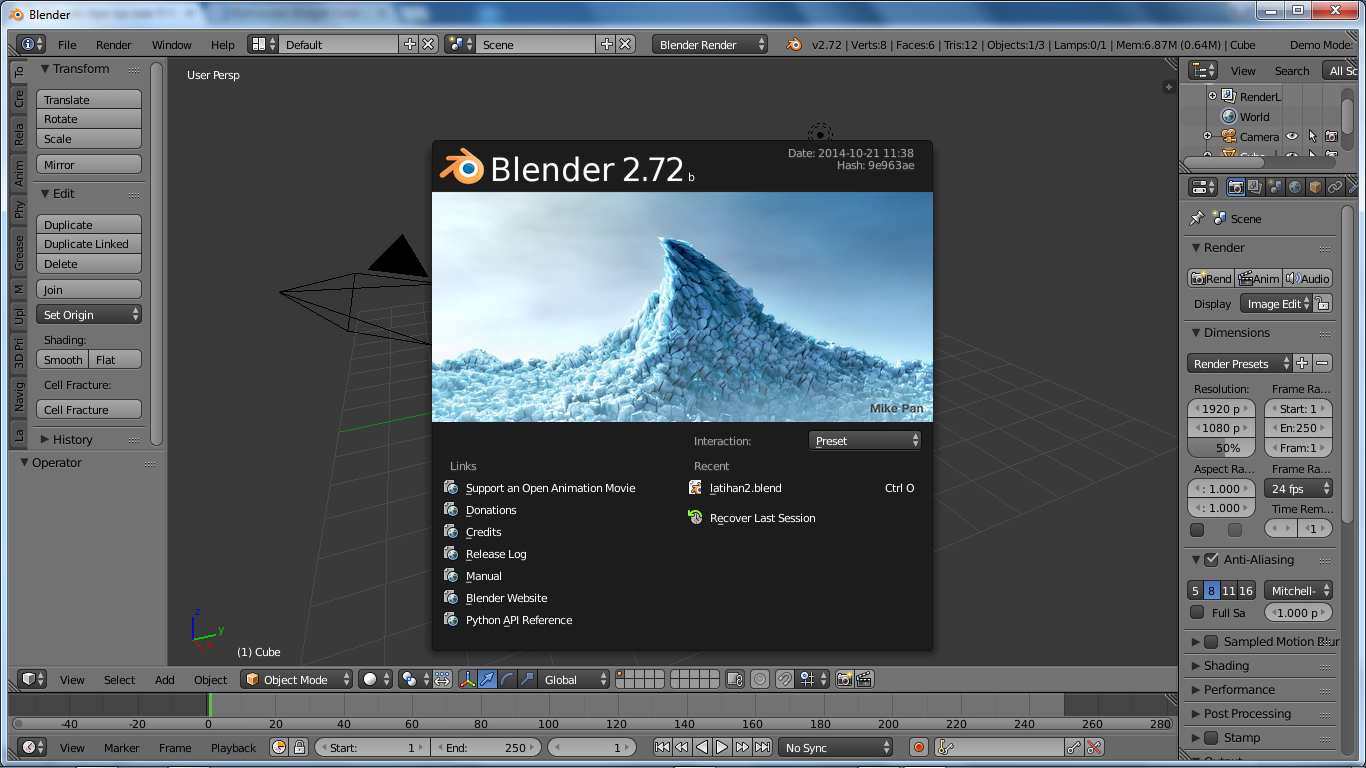Screen dimensions: 1366x768
Task: Select the rotate manipulator arc icon
Action: pos(507,679)
